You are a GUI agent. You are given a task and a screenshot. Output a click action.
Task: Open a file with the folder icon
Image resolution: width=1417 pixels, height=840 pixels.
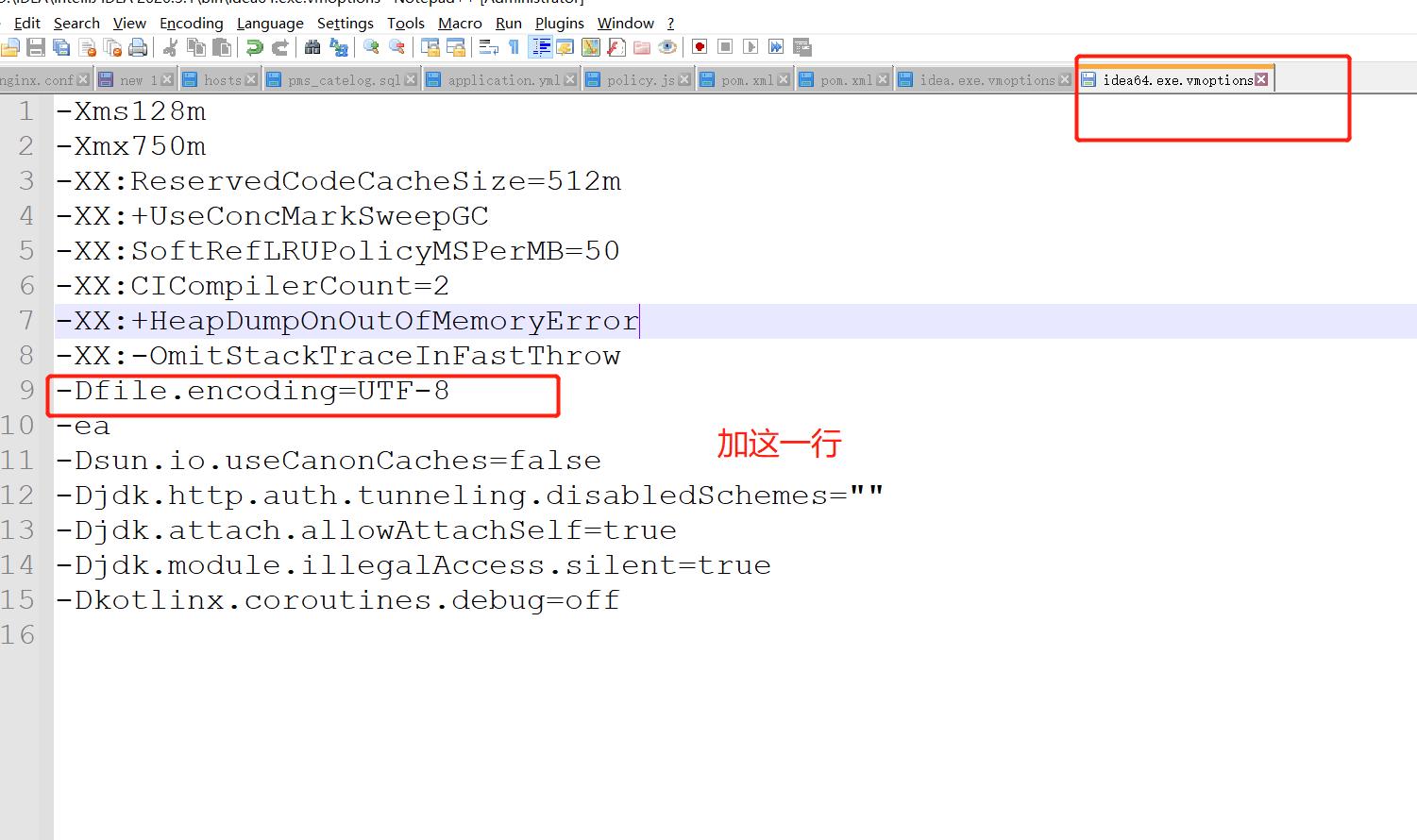tap(10, 47)
